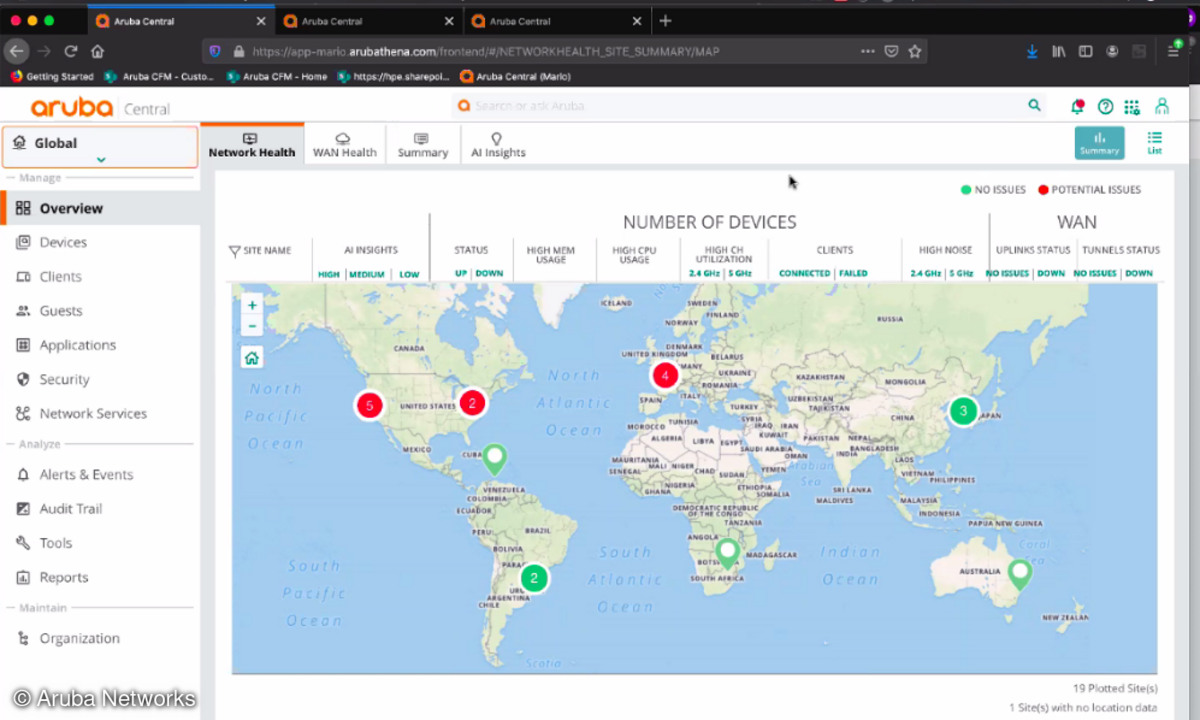The height and width of the screenshot is (720, 1200).
Task: Open the page actions ellipsis in address bar
Action: pos(867,51)
